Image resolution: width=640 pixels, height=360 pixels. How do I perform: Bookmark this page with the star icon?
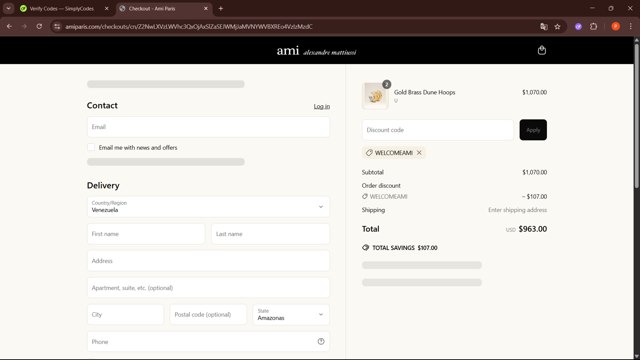558,27
